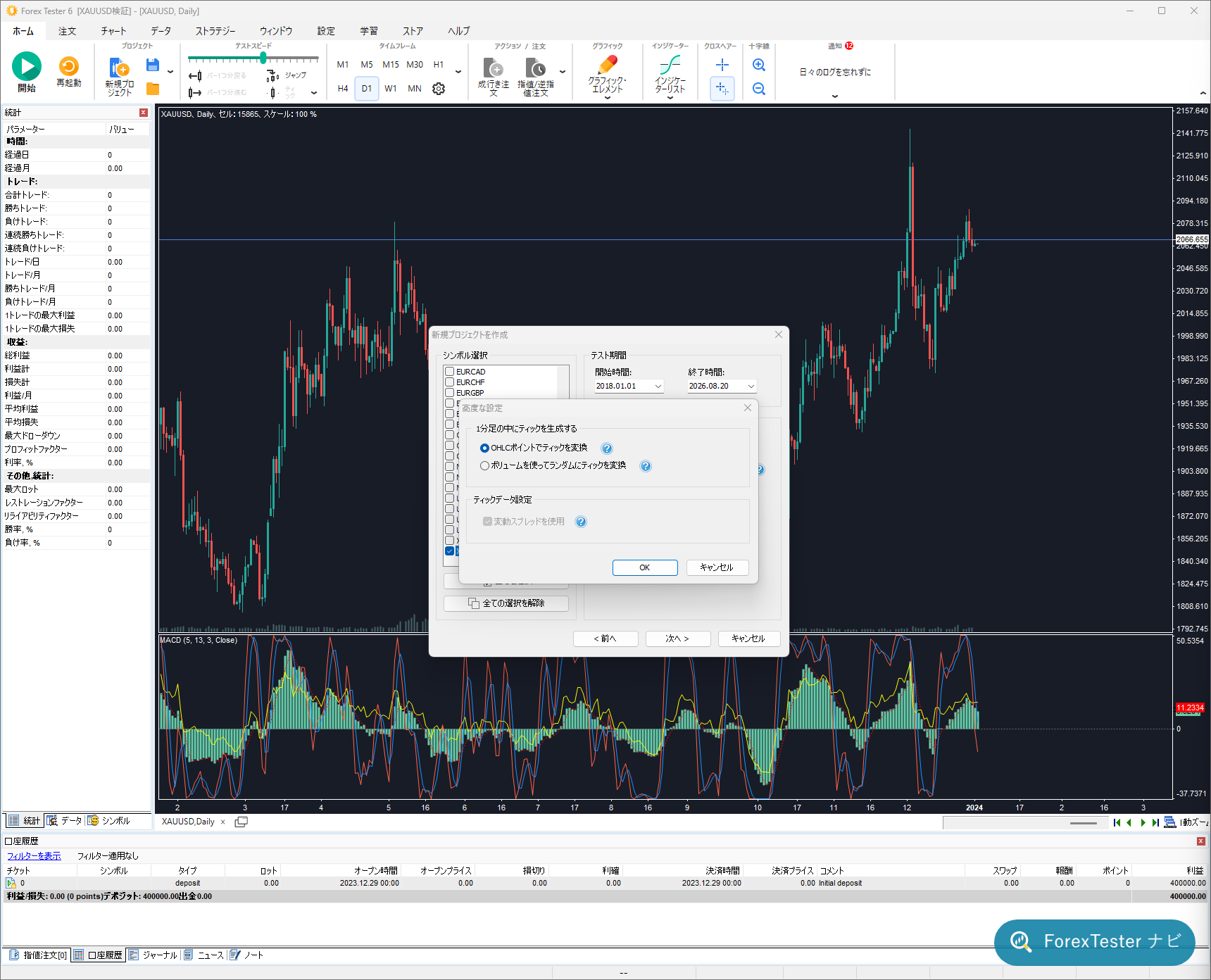
Task: Zoom out of the chart
Action: tap(759, 89)
